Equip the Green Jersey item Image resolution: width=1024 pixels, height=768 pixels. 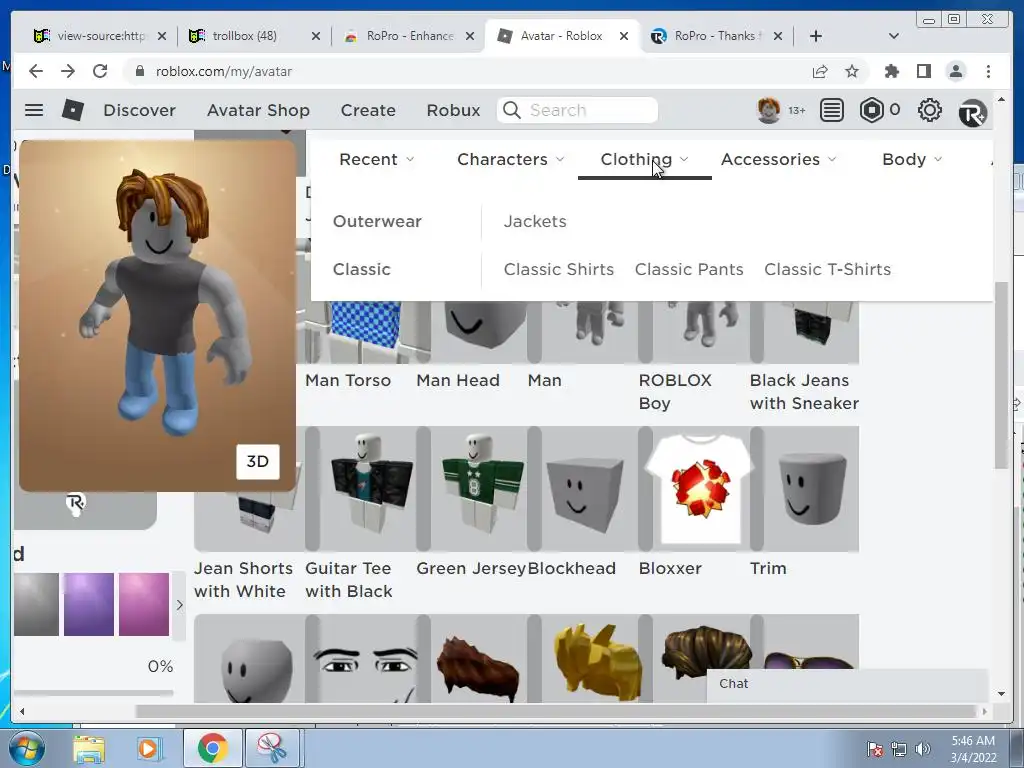479,490
